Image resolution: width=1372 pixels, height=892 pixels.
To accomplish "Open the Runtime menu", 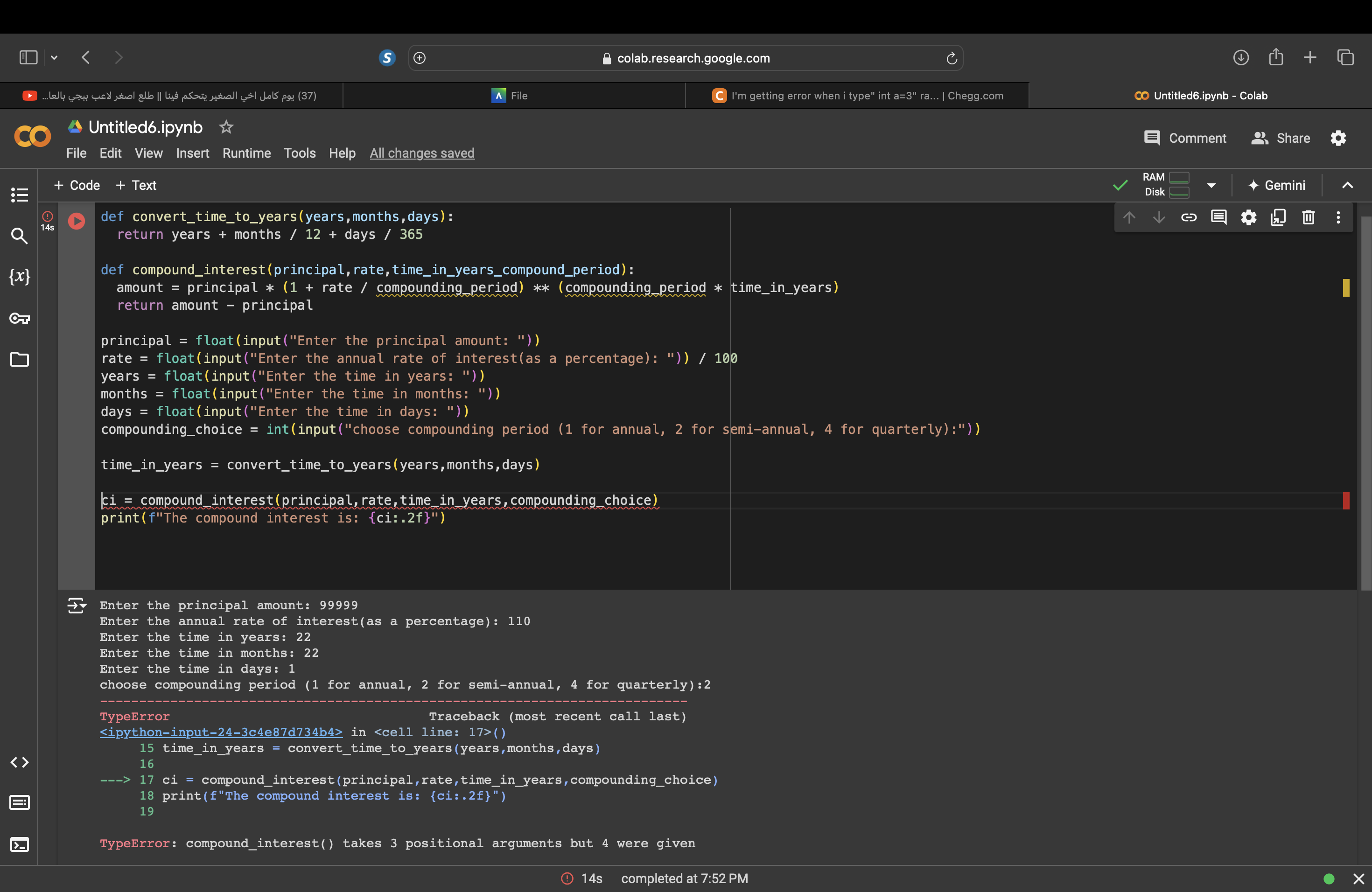I will point(246,153).
